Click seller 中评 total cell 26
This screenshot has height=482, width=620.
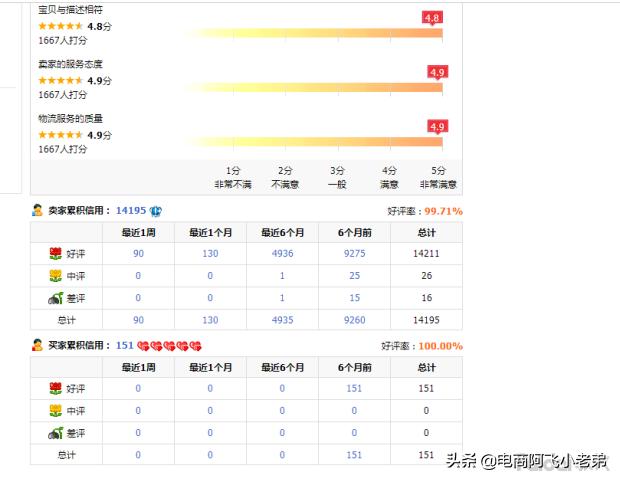(x=426, y=276)
